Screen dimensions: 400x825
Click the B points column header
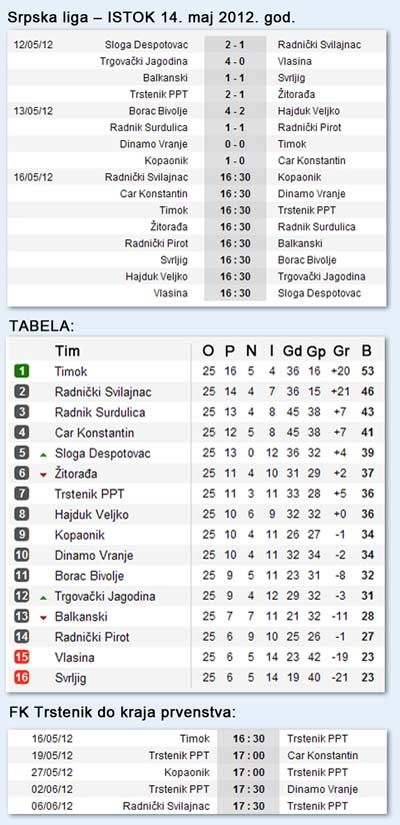pyautogui.click(x=366, y=351)
